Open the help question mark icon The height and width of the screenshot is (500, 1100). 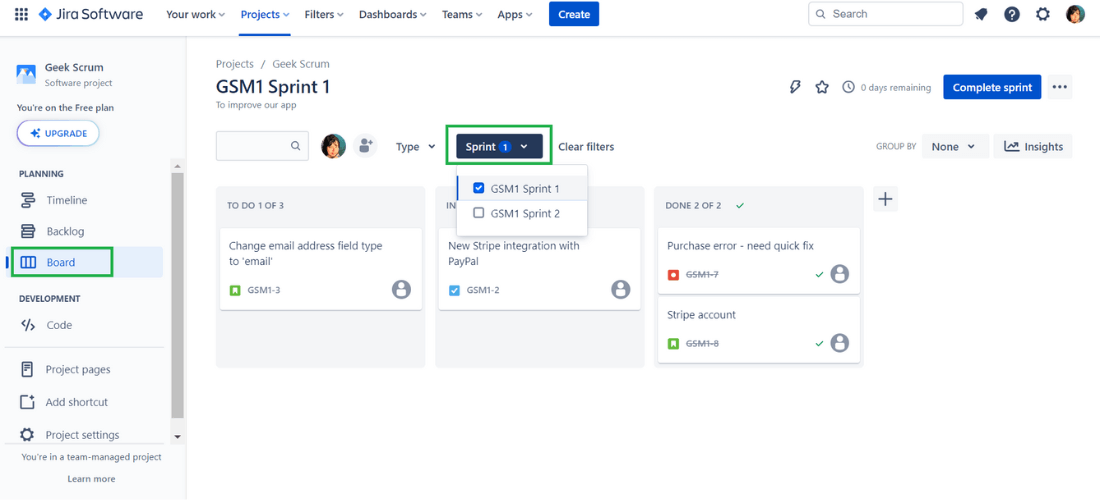click(1012, 14)
